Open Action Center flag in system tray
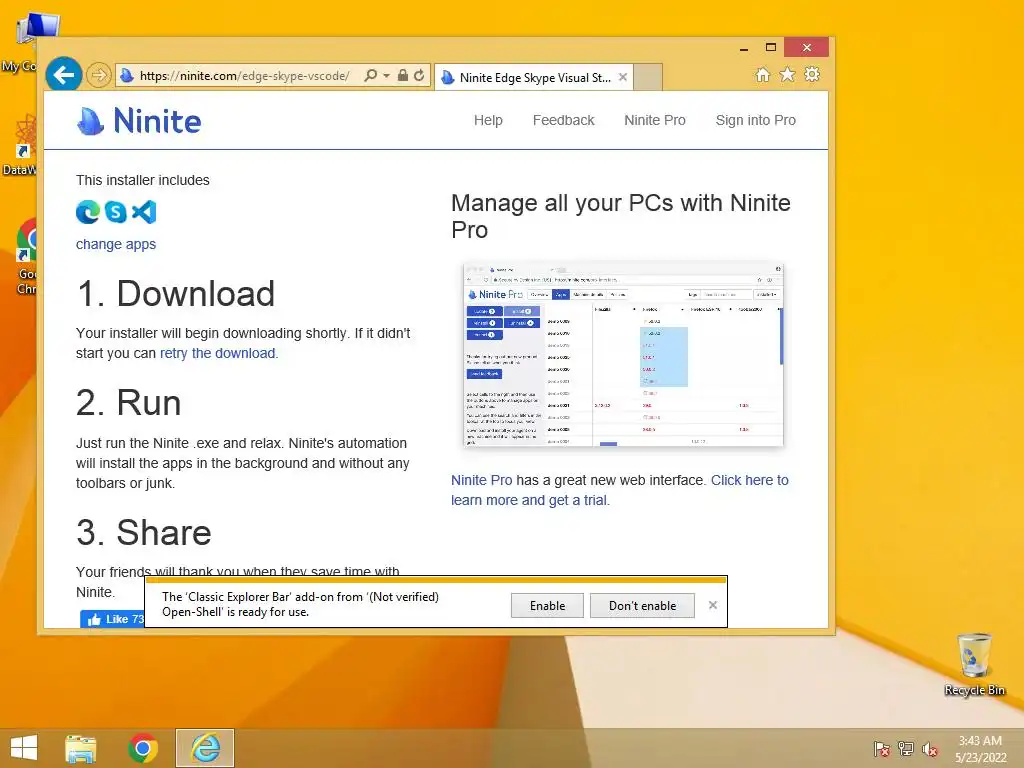Image resolution: width=1024 pixels, height=768 pixels. (881, 749)
